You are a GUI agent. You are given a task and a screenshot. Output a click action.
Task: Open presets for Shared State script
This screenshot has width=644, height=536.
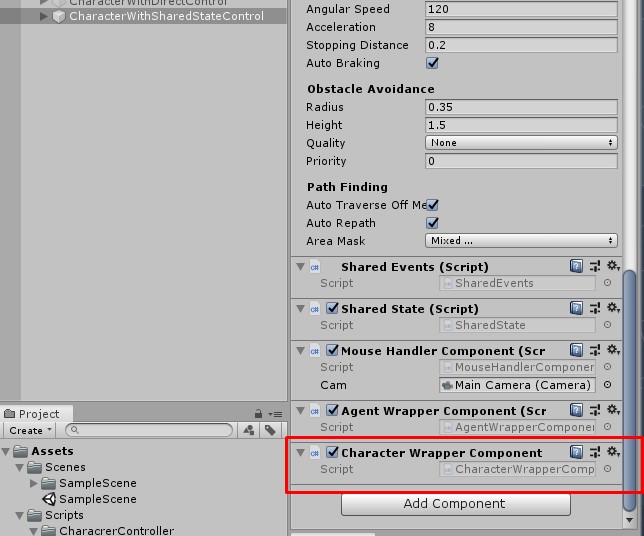(x=595, y=308)
